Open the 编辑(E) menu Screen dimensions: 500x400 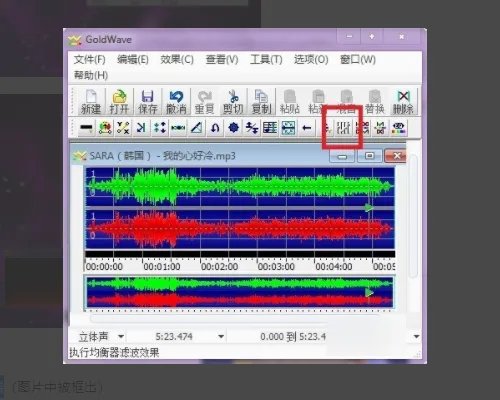click(x=133, y=60)
